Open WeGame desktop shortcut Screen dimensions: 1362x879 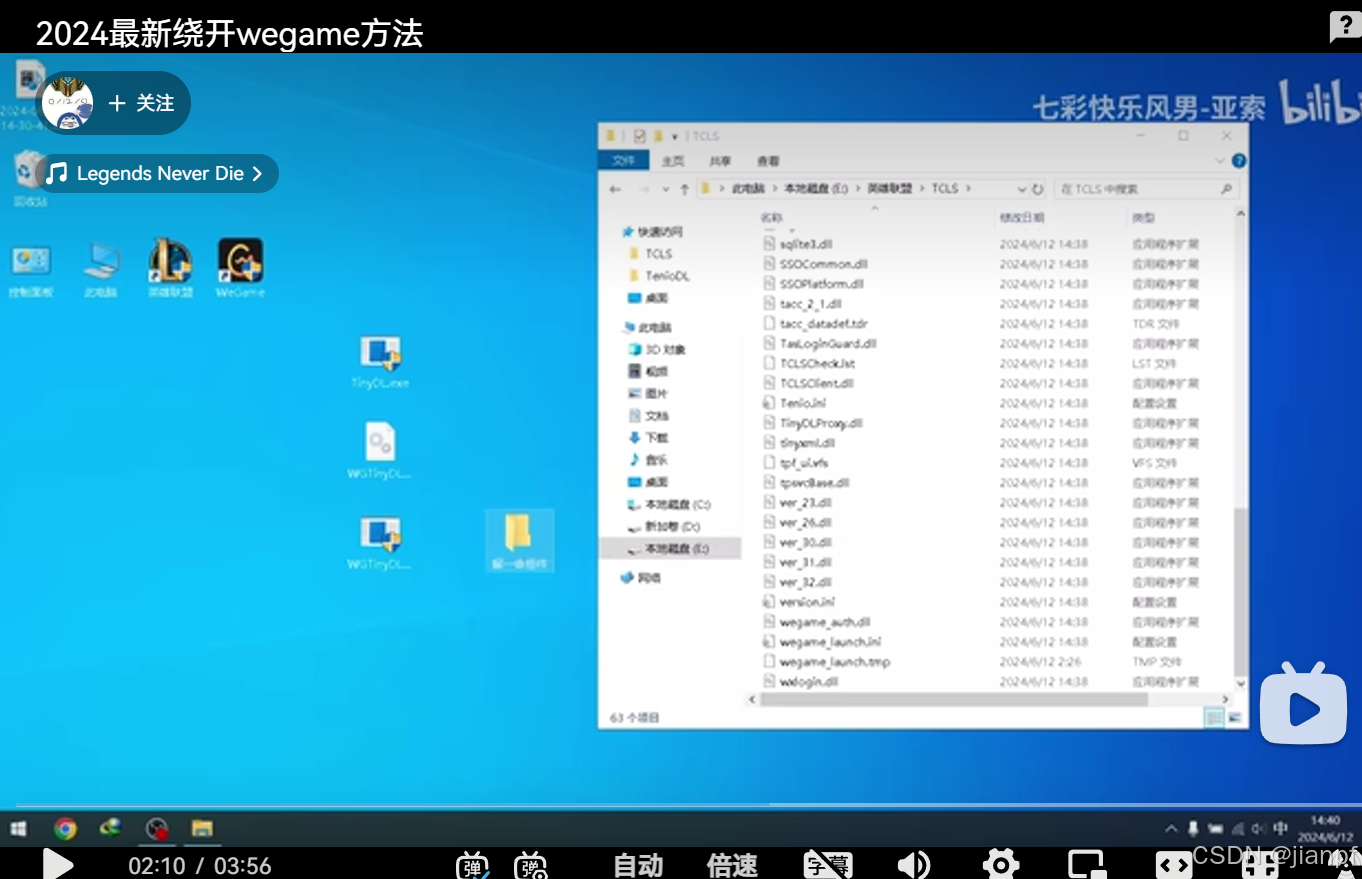pos(240,268)
